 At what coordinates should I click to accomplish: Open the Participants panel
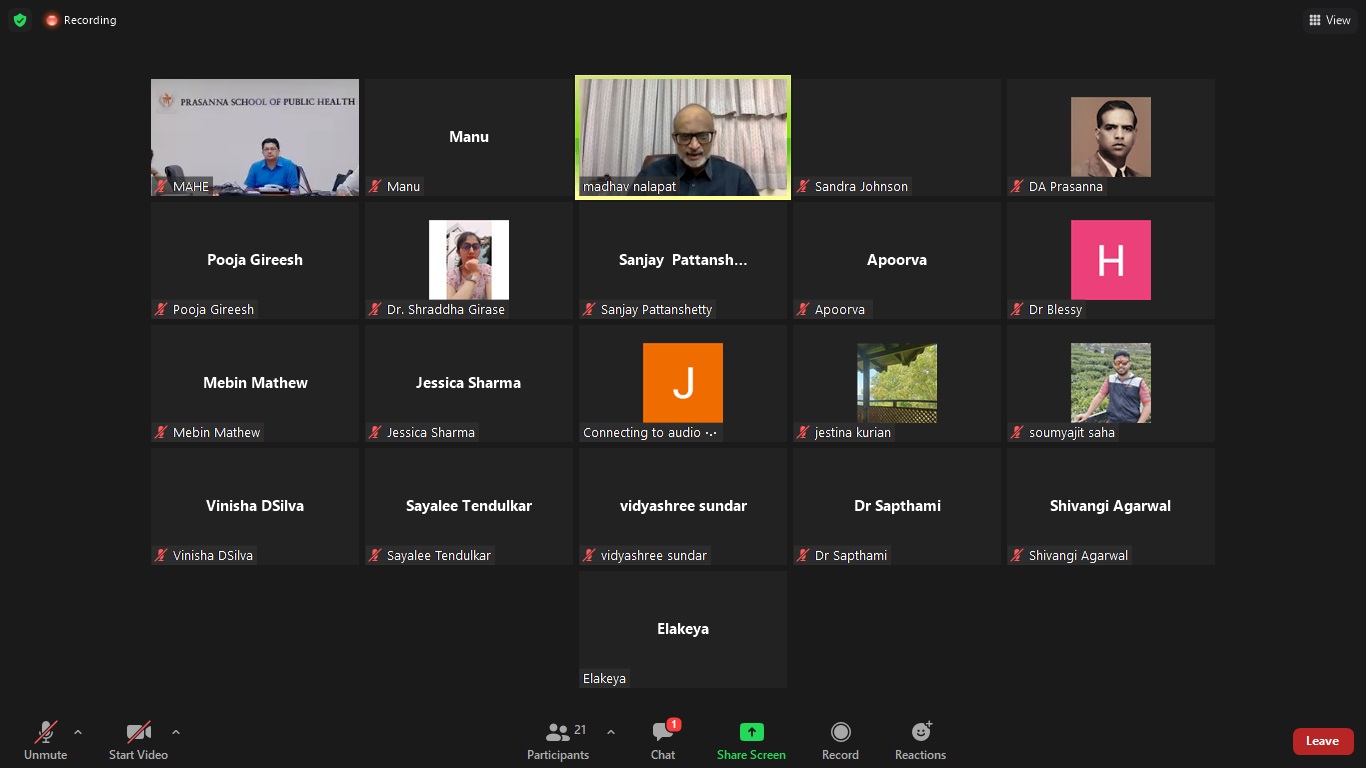(x=558, y=740)
